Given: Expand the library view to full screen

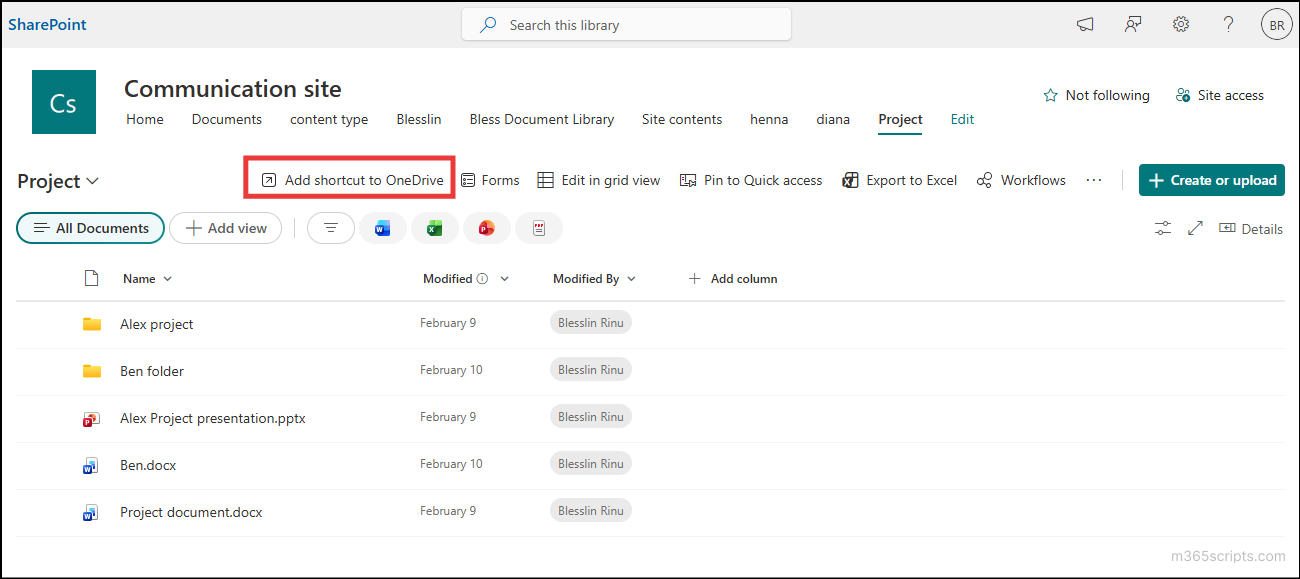Looking at the screenshot, I should click(1195, 228).
